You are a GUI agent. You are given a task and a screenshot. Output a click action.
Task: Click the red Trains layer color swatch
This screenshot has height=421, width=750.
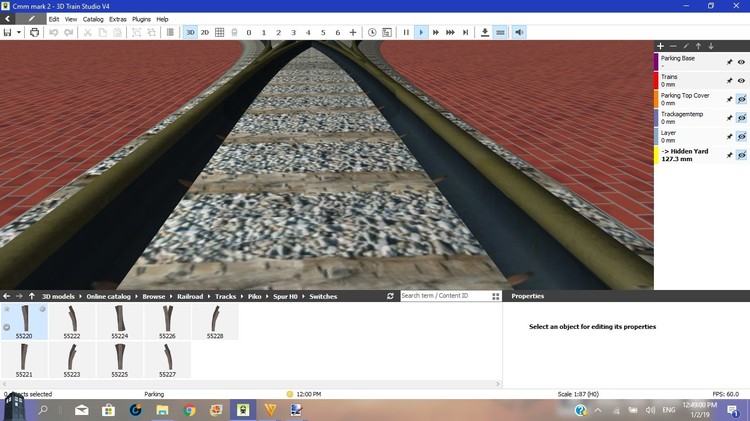click(656, 81)
